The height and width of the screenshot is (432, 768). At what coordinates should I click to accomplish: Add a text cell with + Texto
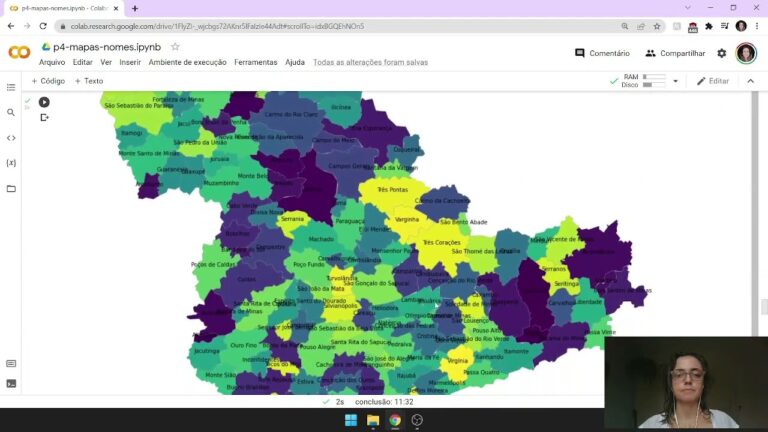tap(89, 81)
